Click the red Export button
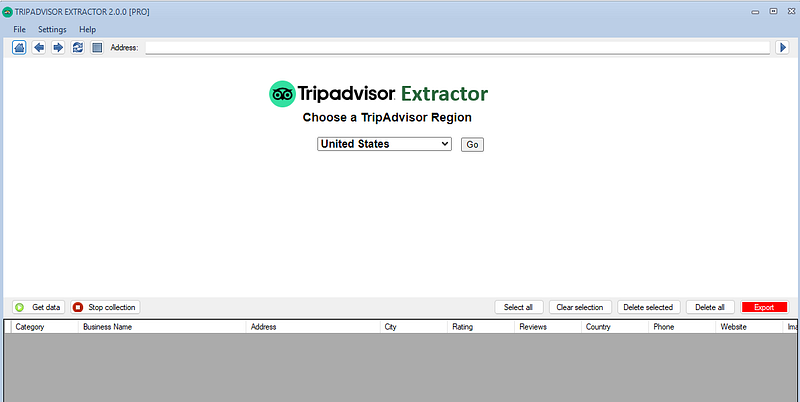The width and height of the screenshot is (800, 402). 764,307
